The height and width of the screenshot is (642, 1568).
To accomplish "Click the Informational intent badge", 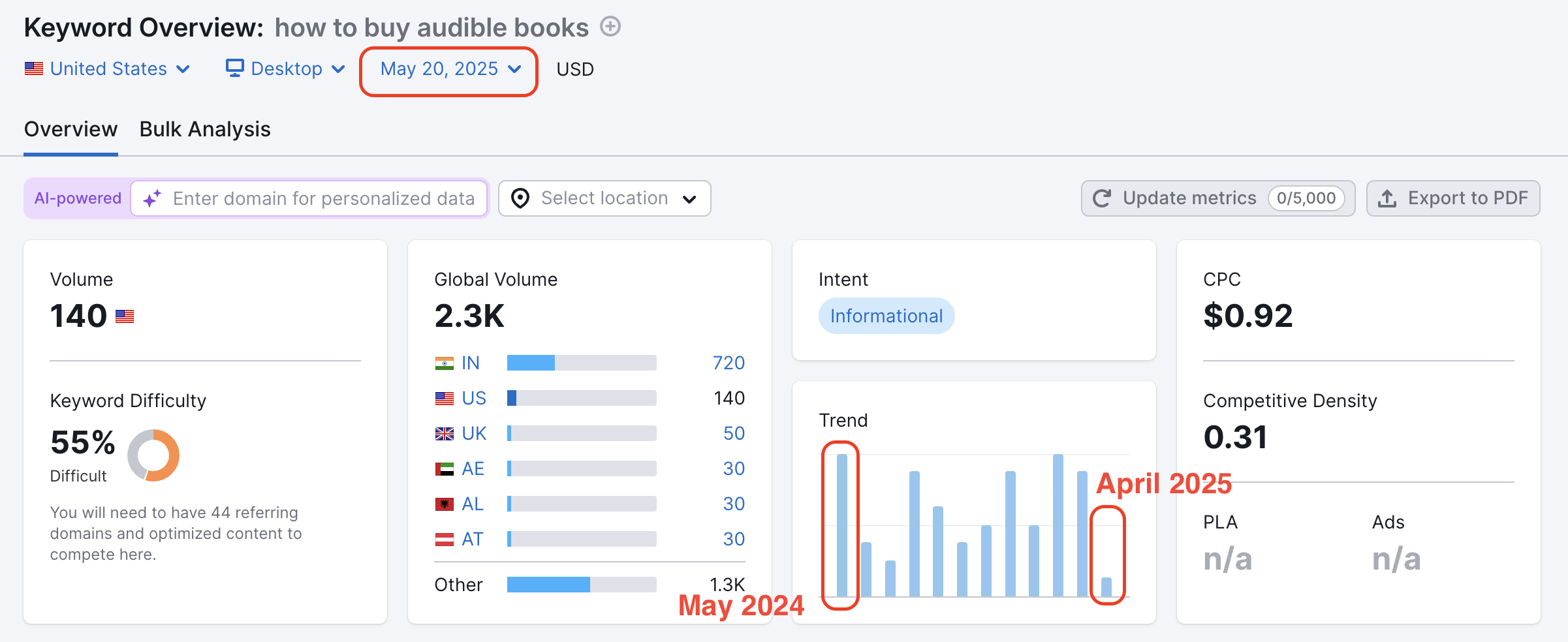I will tap(886, 316).
